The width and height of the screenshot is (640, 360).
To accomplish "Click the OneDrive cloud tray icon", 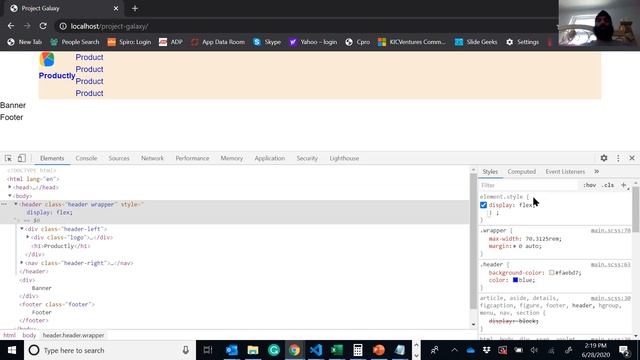I will coord(470,350).
